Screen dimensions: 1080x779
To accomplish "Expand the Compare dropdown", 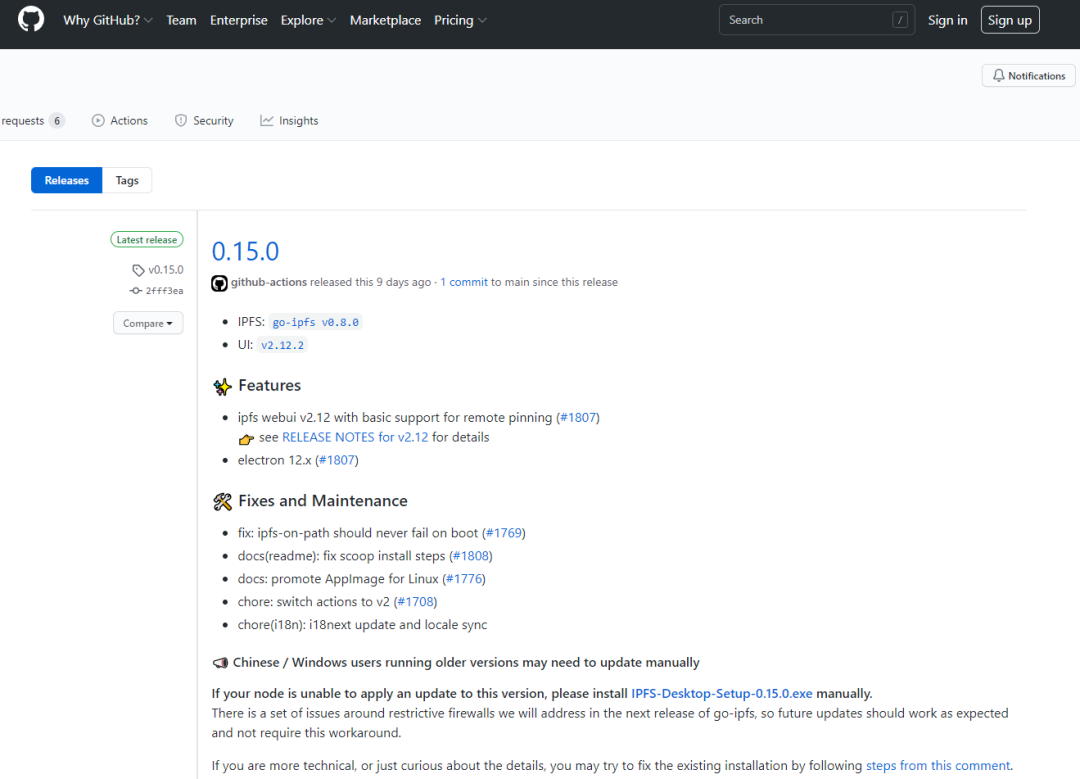I will coord(148,323).
